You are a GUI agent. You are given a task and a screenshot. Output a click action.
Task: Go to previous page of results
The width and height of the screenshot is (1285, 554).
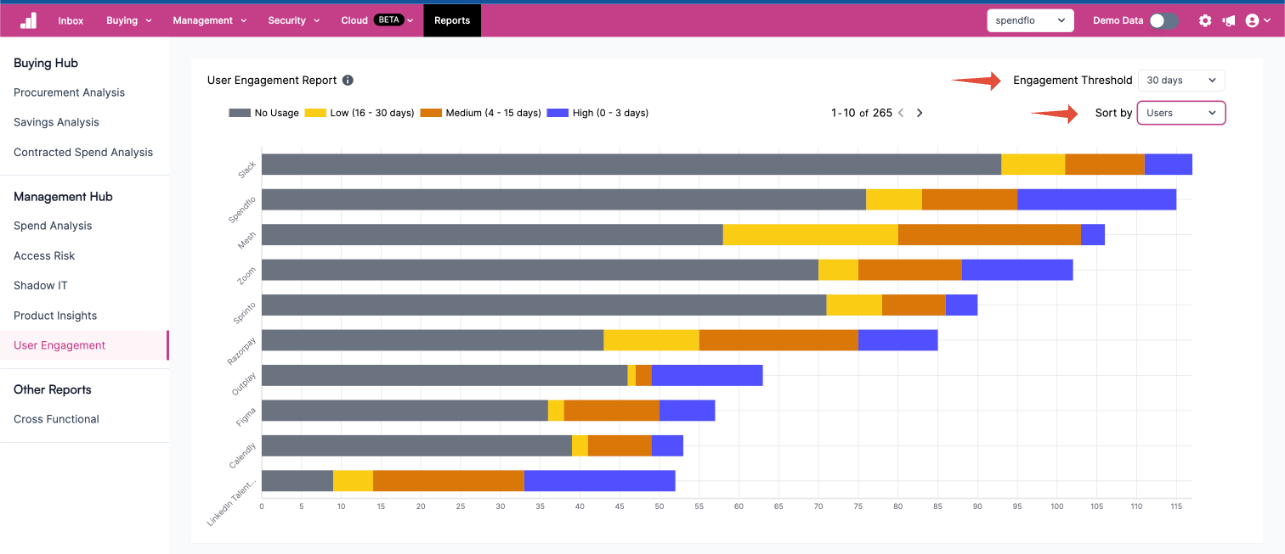click(x=901, y=113)
